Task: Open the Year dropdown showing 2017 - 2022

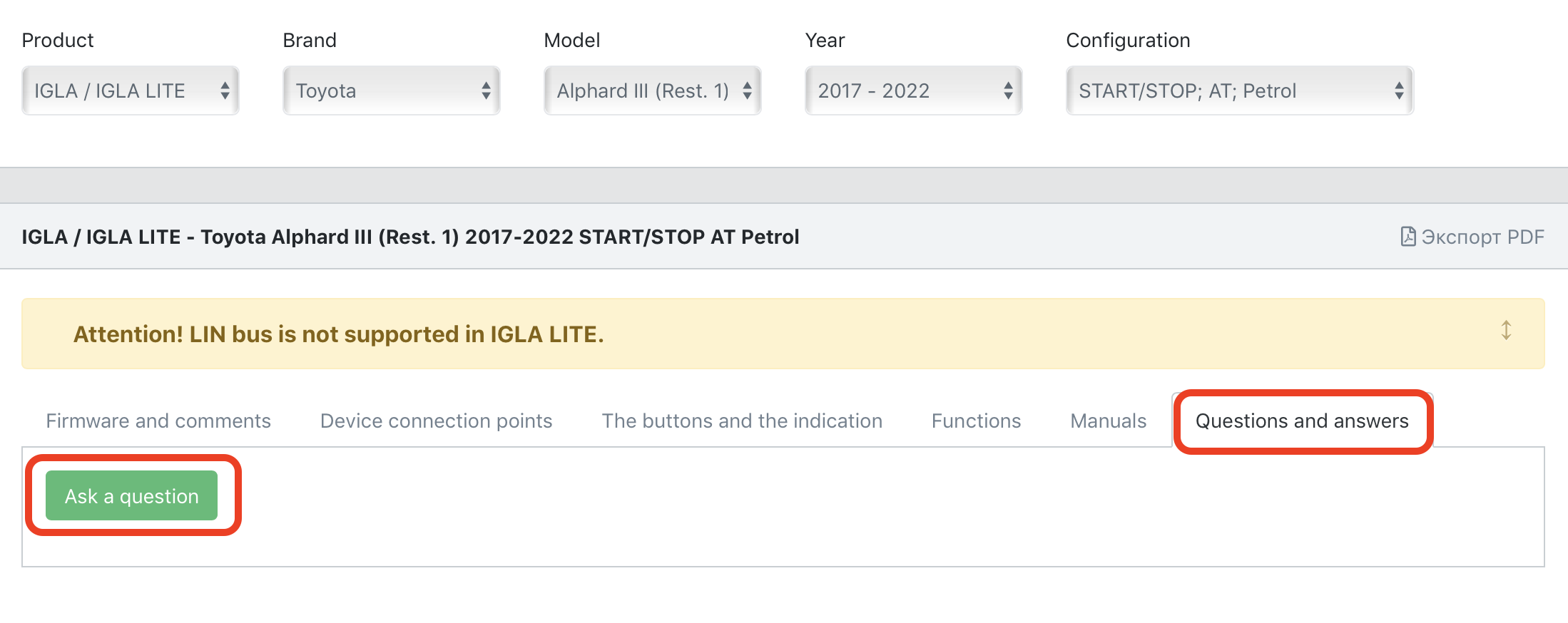Action: pyautogui.click(x=914, y=91)
